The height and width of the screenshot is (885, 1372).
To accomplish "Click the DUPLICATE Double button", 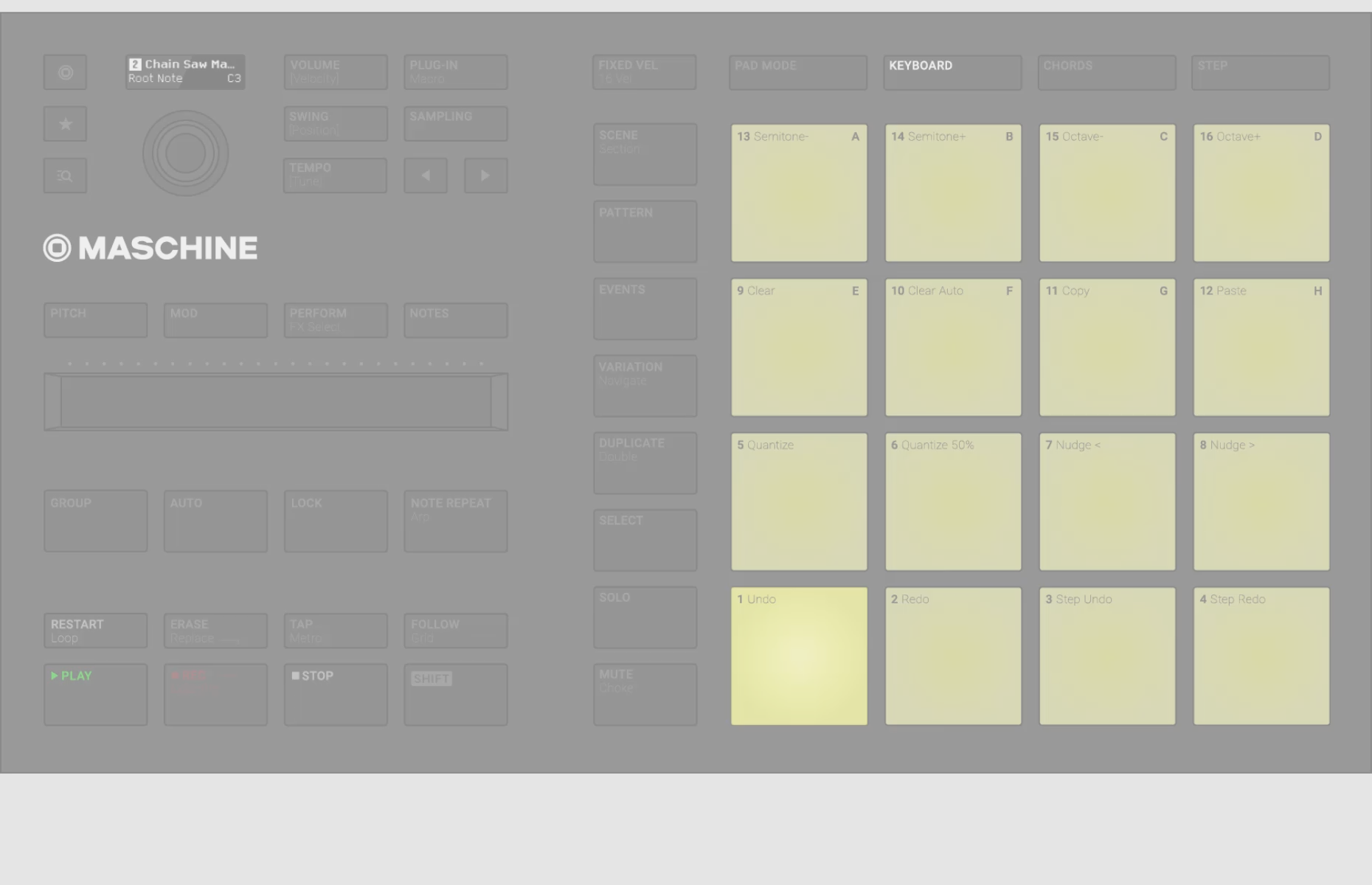I will point(645,463).
